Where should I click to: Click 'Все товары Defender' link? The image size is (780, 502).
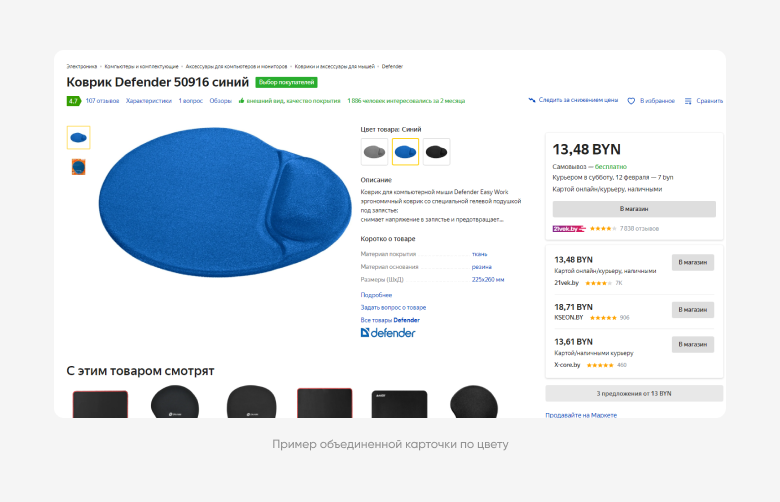(x=390, y=320)
